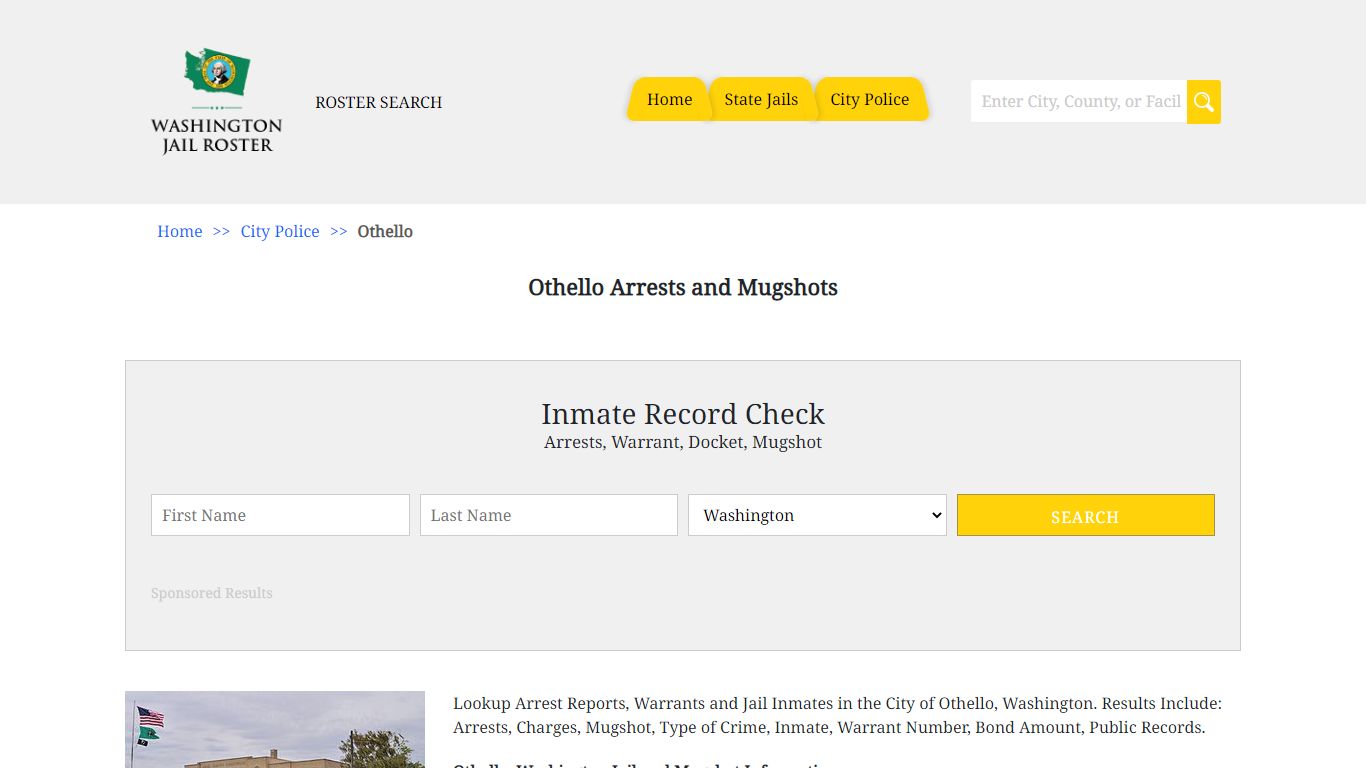Screen dimensions: 1366x768
Task: Click the Othello breadcrumb item
Action: click(x=385, y=231)
